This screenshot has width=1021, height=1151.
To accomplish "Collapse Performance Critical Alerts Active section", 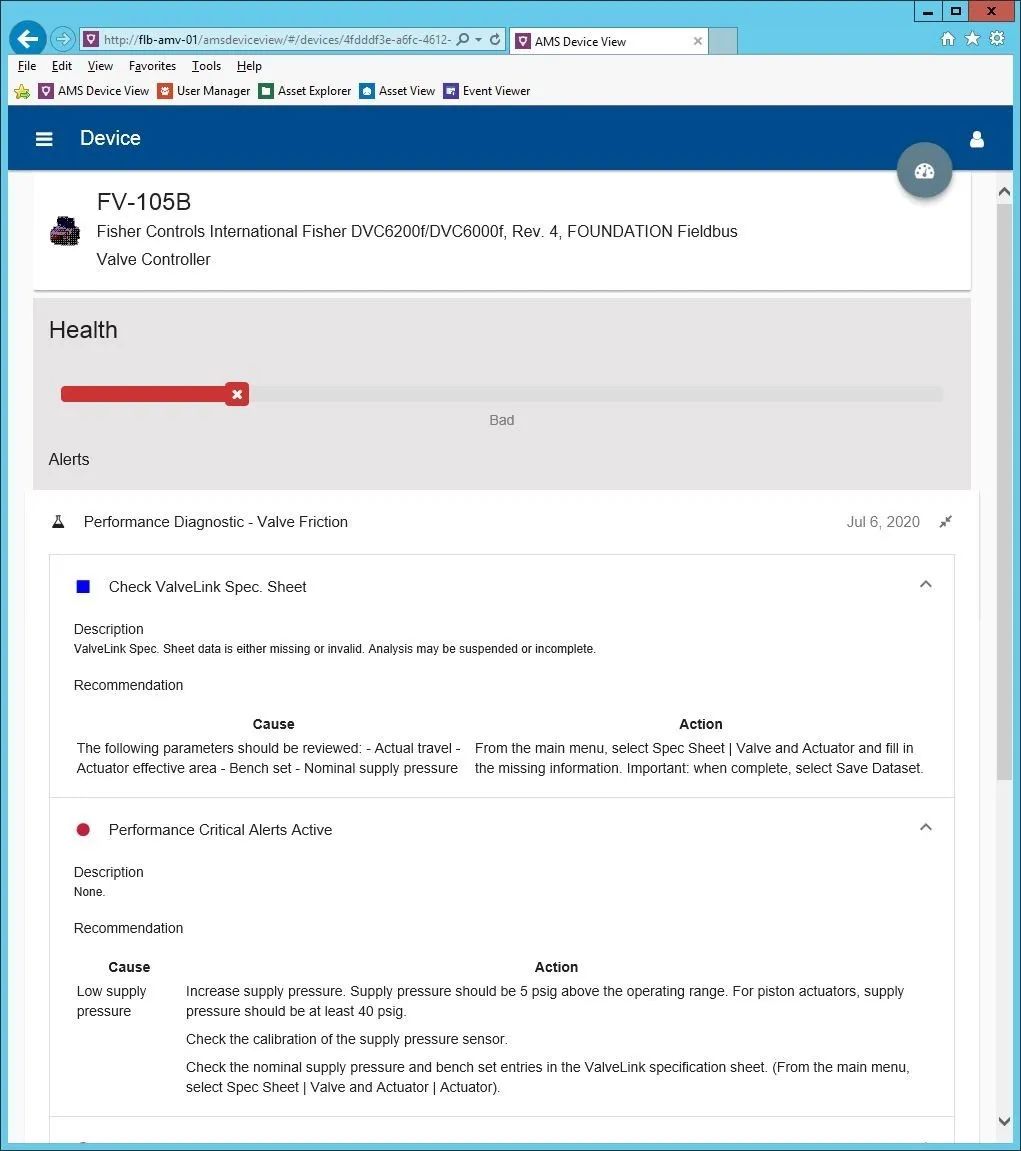I will point(926,827).
